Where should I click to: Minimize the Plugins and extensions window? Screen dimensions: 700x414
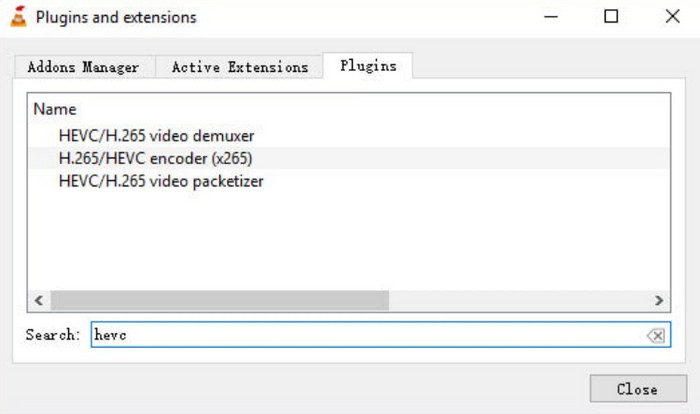point(551,17)
